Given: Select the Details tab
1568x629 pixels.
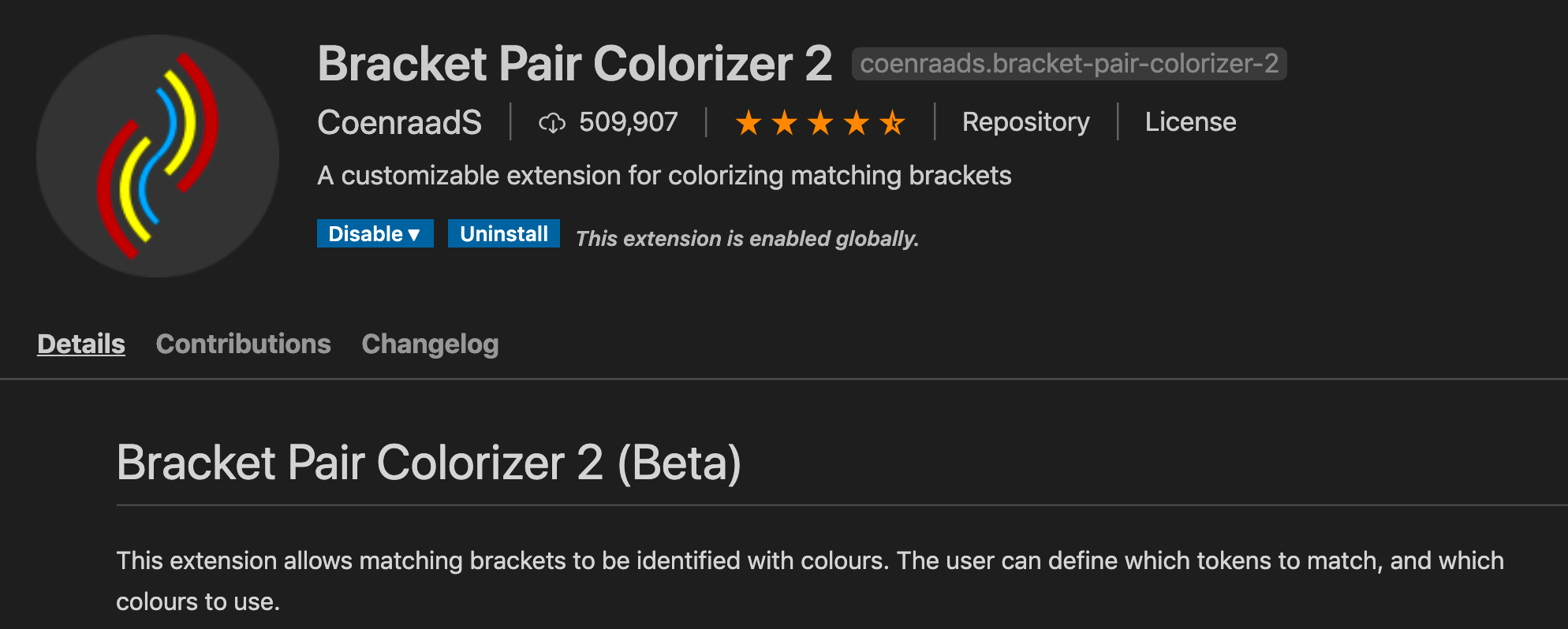Looking at the screenshot, I should point(81,344).
